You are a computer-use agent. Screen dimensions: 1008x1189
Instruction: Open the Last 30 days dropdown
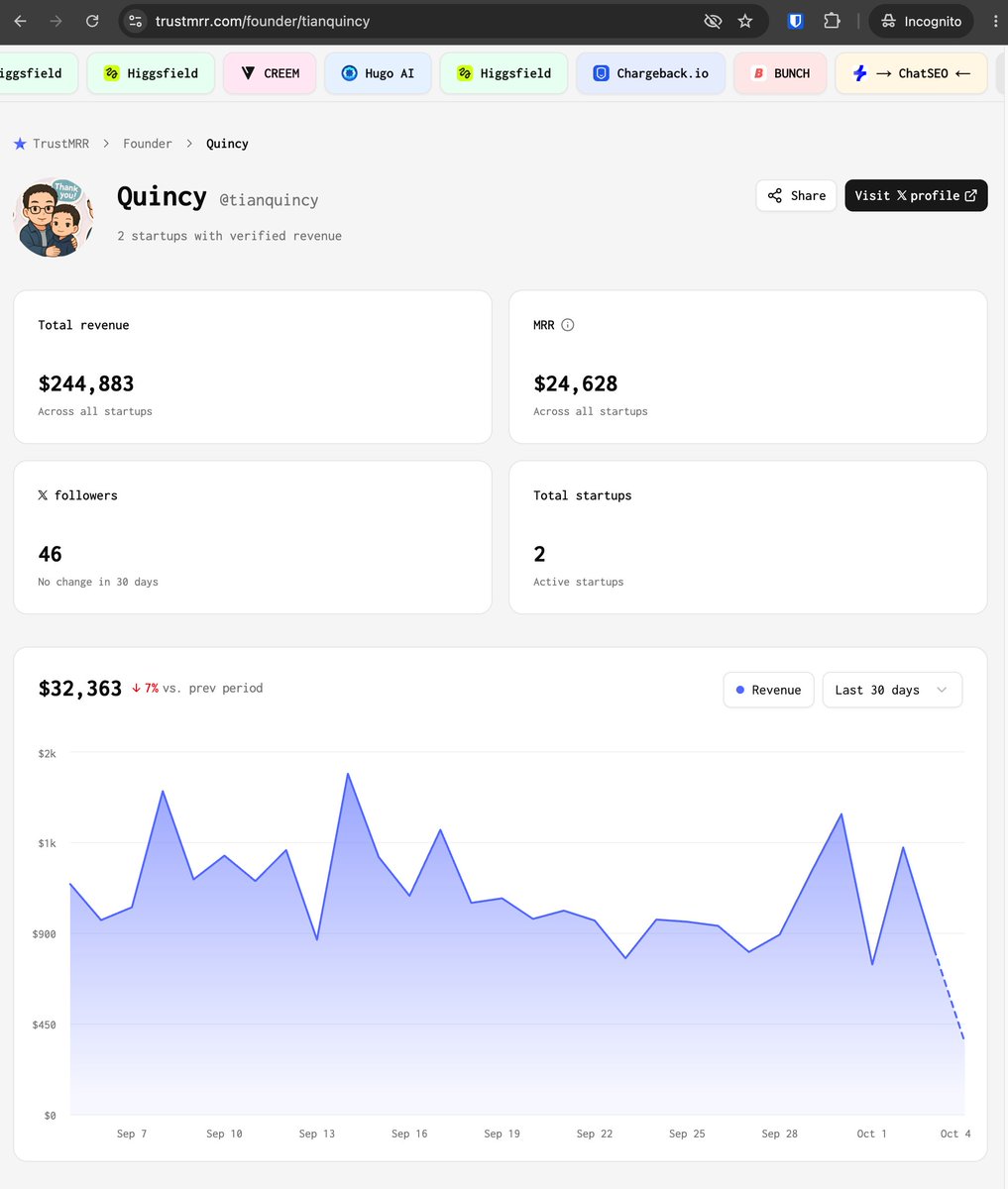coord(892,690)
